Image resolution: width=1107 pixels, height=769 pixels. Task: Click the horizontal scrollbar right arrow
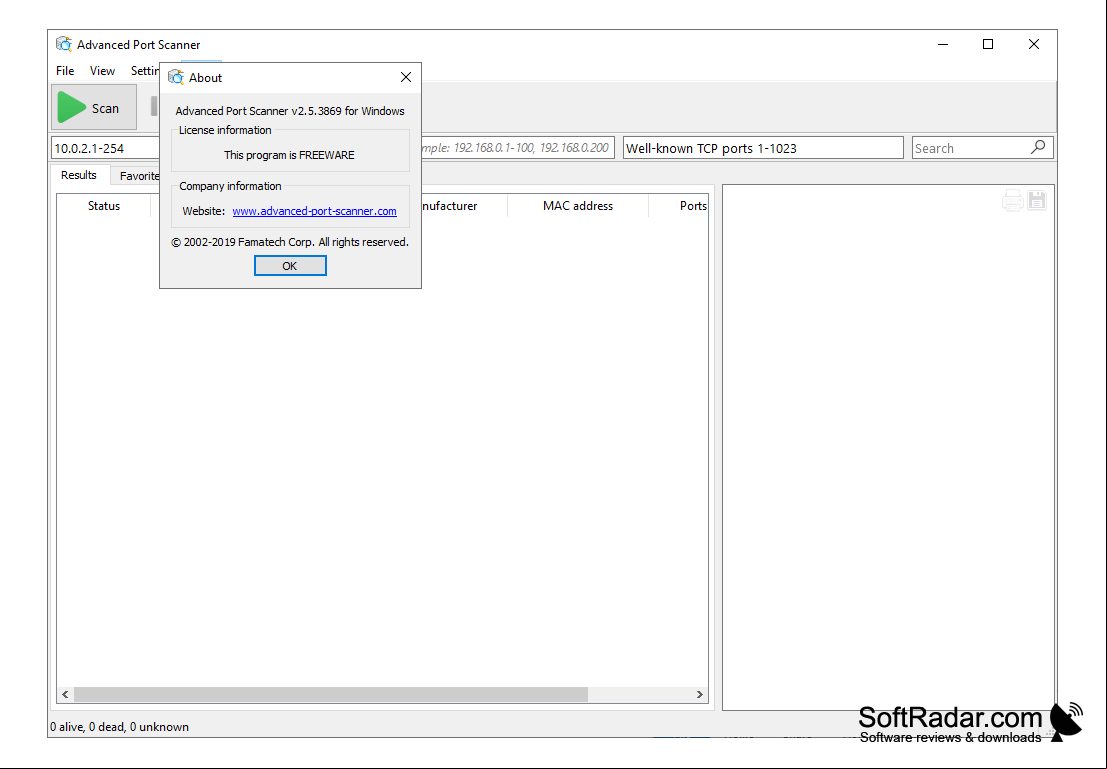coord(700,695)
